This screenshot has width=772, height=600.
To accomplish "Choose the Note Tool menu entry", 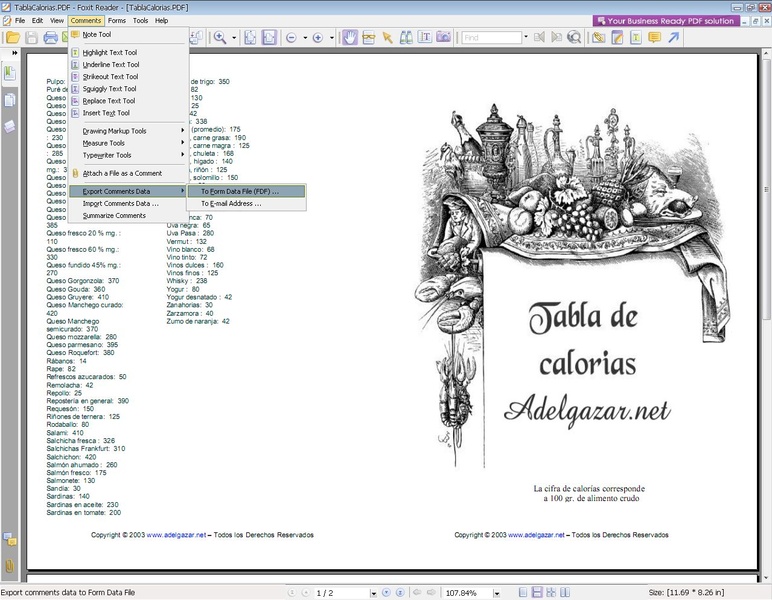I will (96, 34).
